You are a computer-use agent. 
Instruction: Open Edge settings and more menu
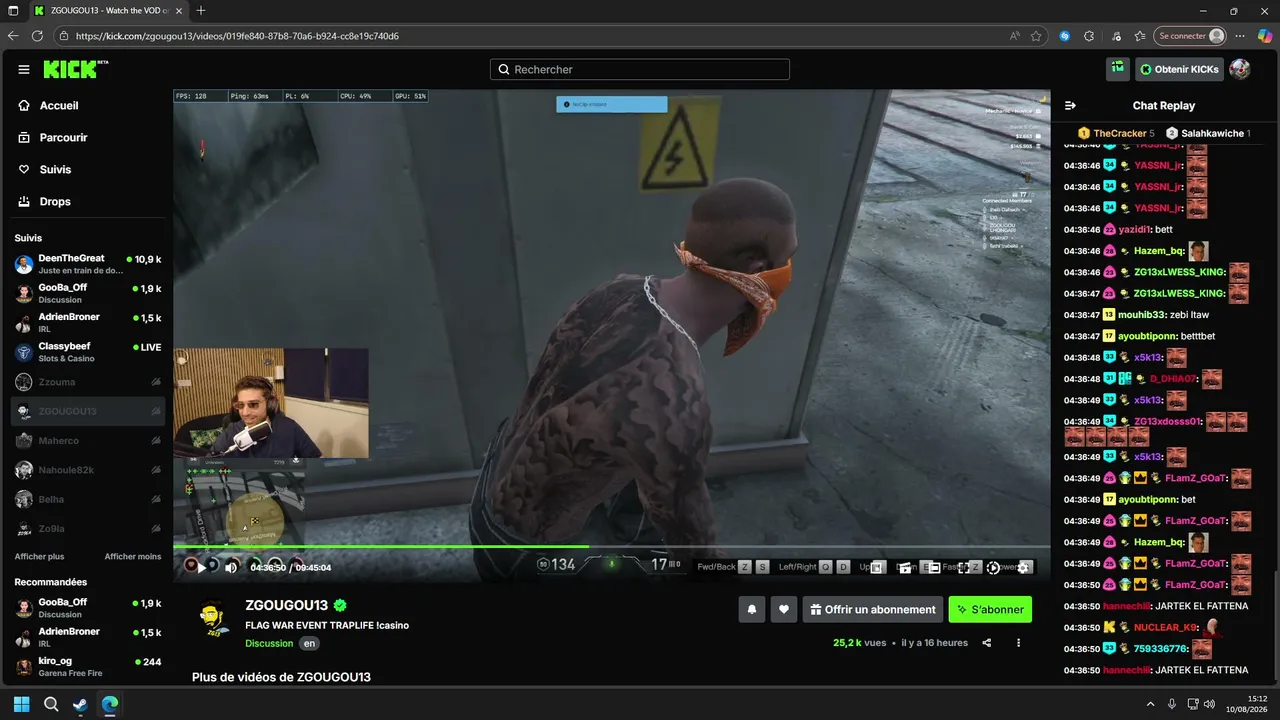tap(1239, 36)
